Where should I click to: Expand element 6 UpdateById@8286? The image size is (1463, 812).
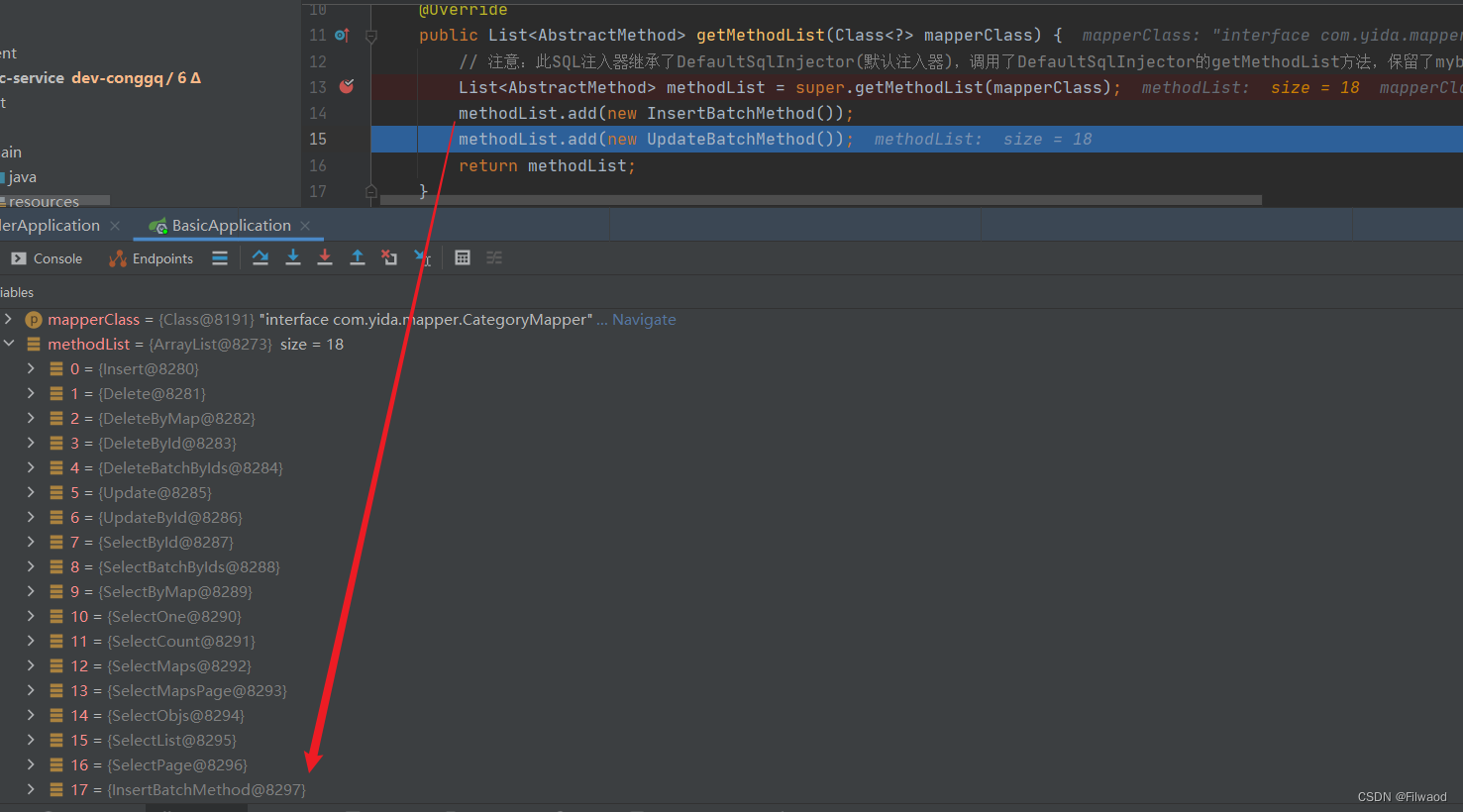pyautogui.click(x=31, y=517)
